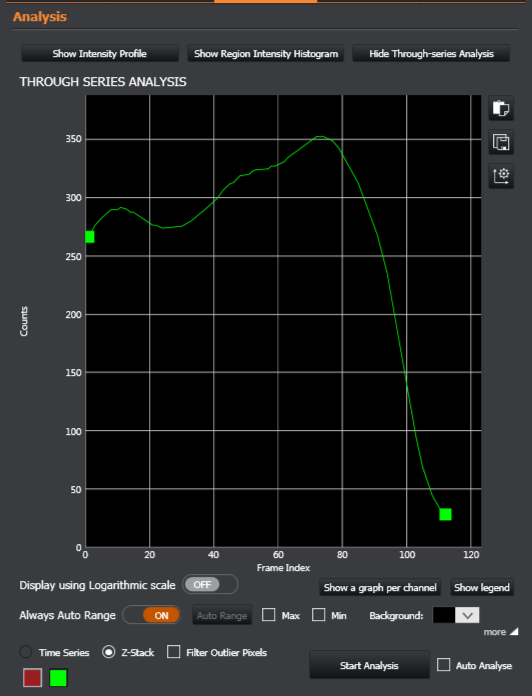The image size is (532, 696).
Task: Select the green end marker on curve
Action: 445,514
